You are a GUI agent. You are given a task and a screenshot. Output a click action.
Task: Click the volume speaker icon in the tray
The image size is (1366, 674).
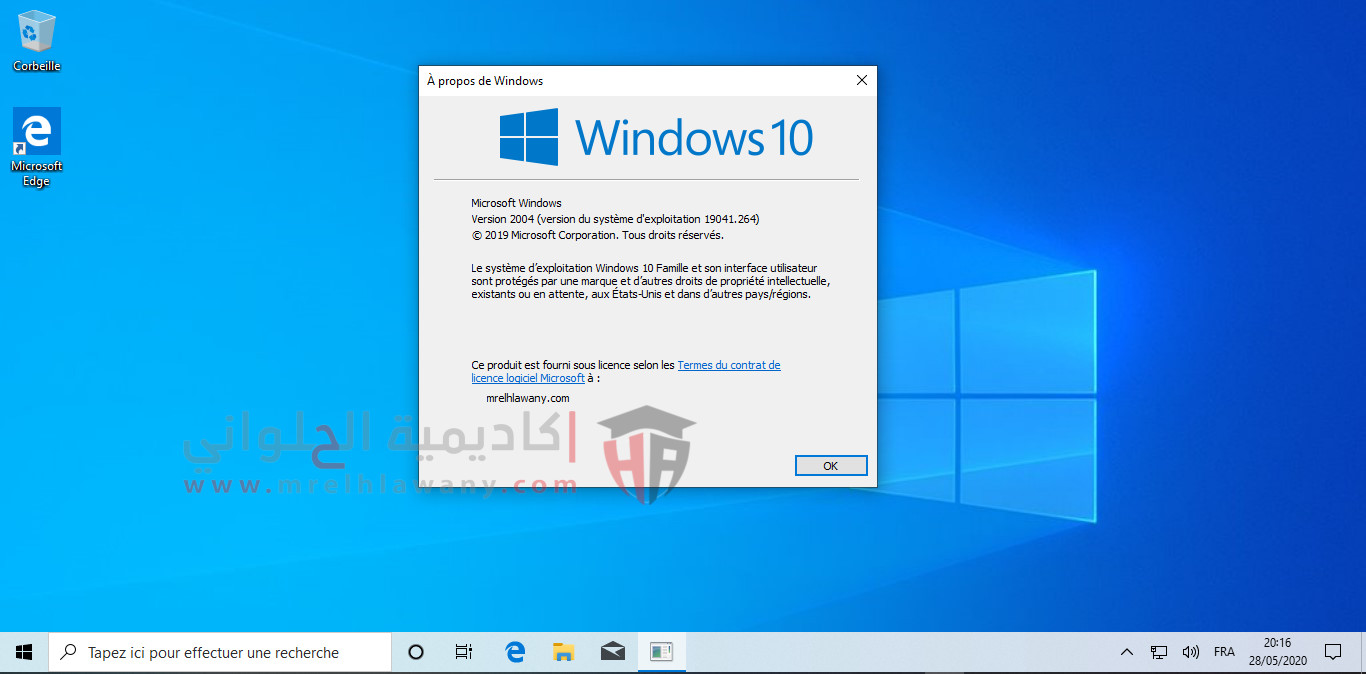tap(1190, 652)
